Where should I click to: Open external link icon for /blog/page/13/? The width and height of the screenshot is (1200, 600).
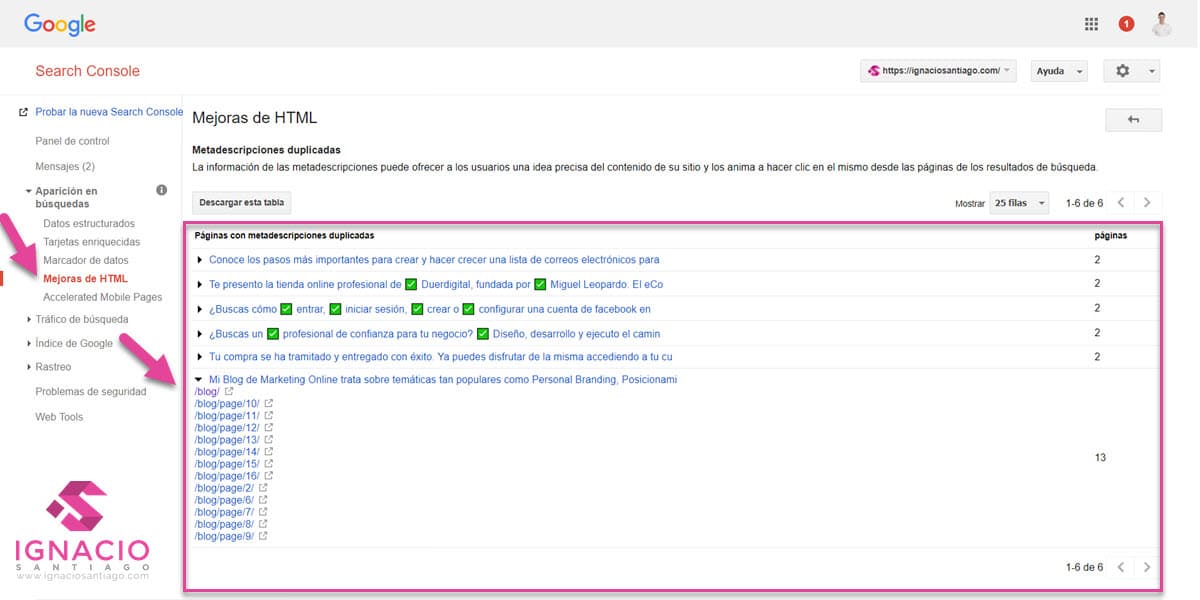268,440
